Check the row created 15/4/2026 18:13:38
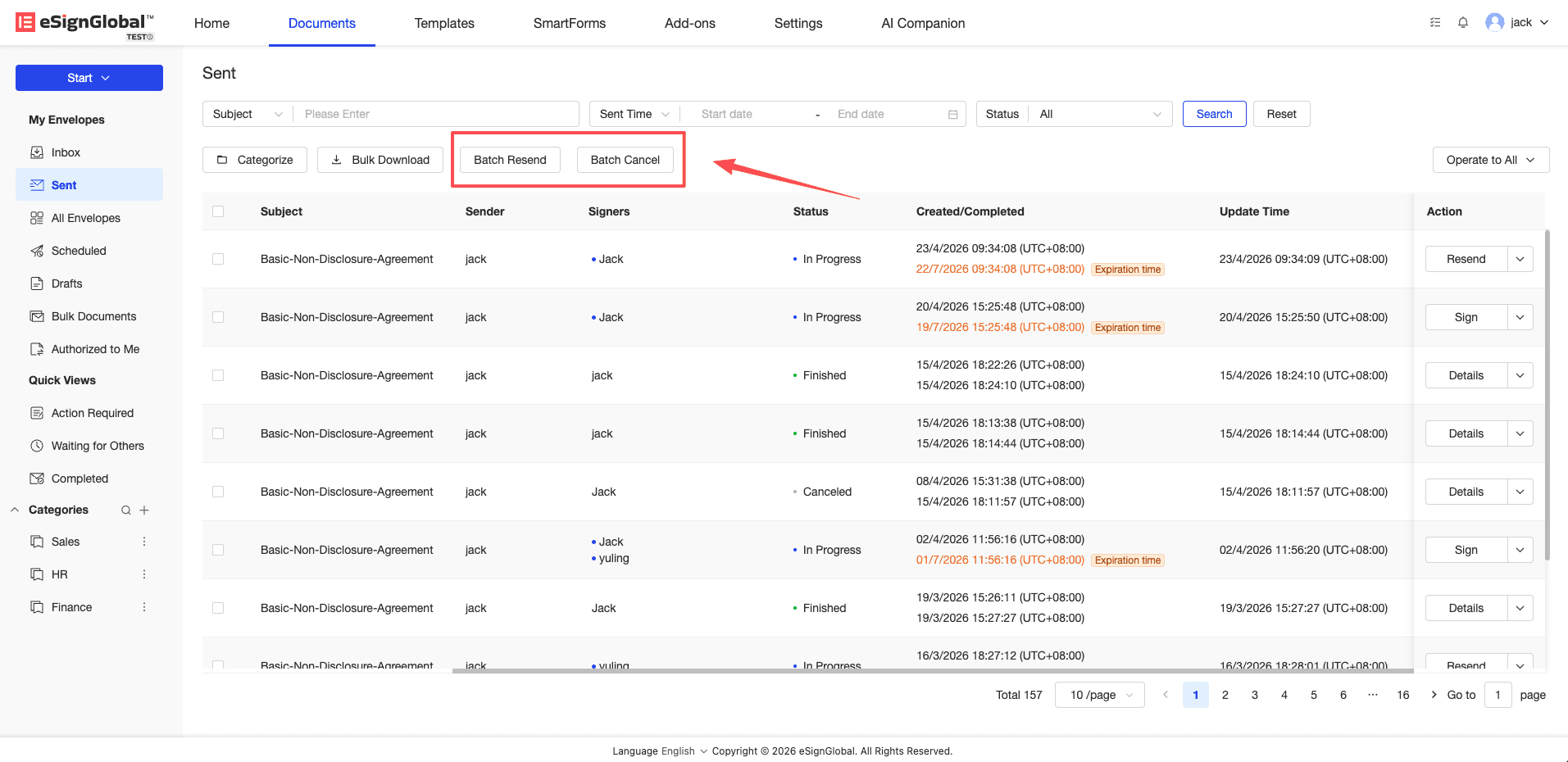The width and height of the screenshot is (1568, 762). tap(218, 433)
